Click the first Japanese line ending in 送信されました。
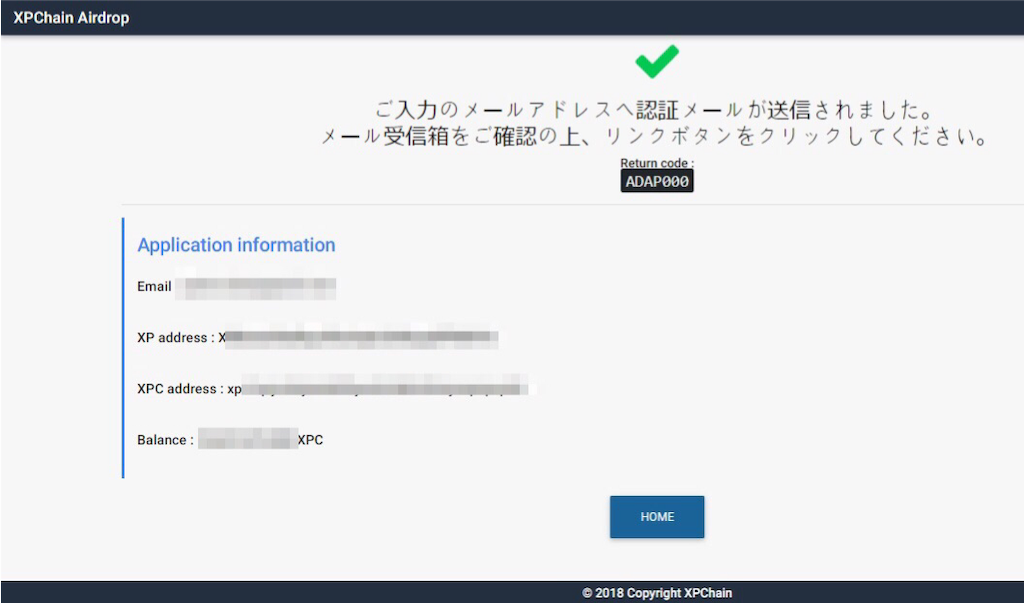The width and height of the screenshot is (1024, 603). pyautogui.click(x=654, y=110)
